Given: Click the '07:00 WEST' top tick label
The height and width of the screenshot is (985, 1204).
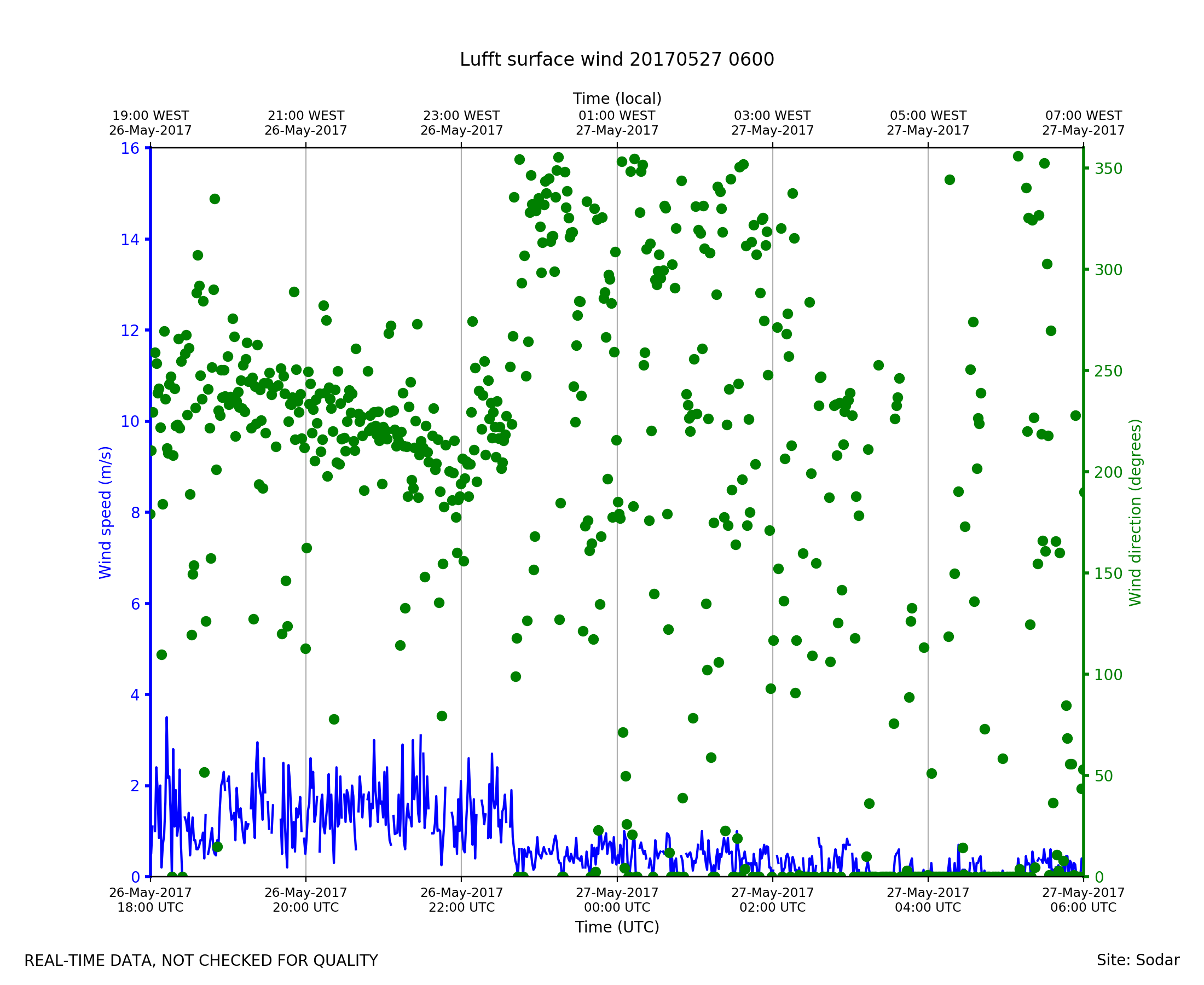Looking at the screenshot, I should 1083,116.
